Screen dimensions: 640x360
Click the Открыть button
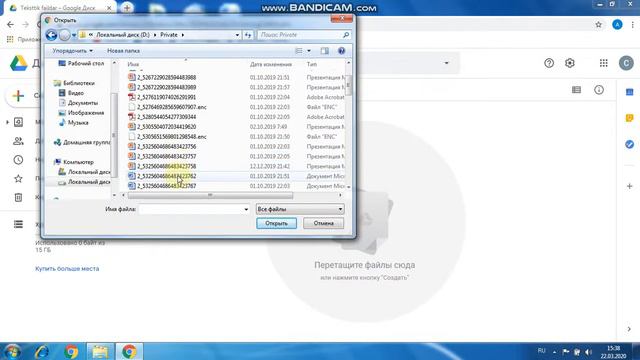coord(276,223)
